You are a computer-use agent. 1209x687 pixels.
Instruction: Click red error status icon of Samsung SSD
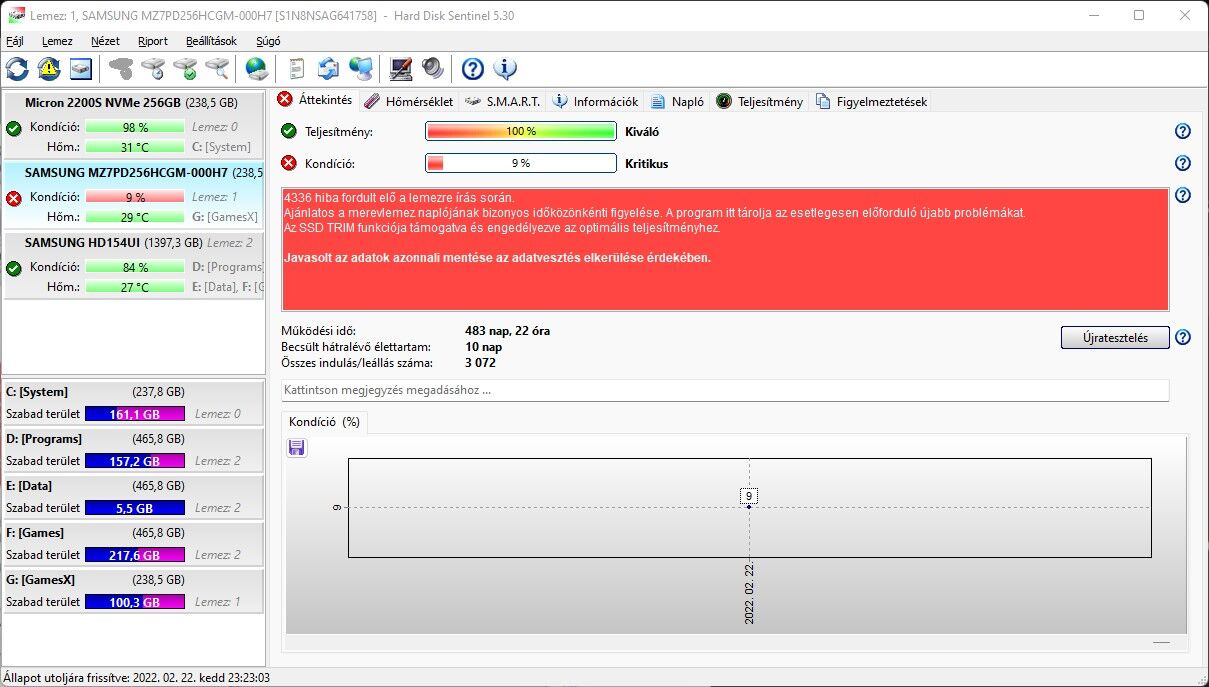point(13,198)
